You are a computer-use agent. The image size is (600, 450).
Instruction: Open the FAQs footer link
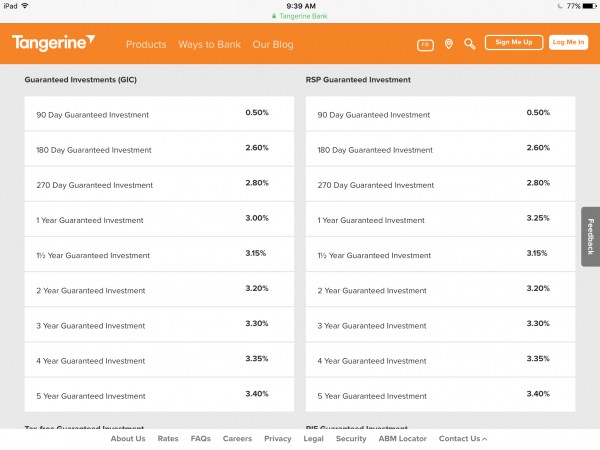click(201, 439)
